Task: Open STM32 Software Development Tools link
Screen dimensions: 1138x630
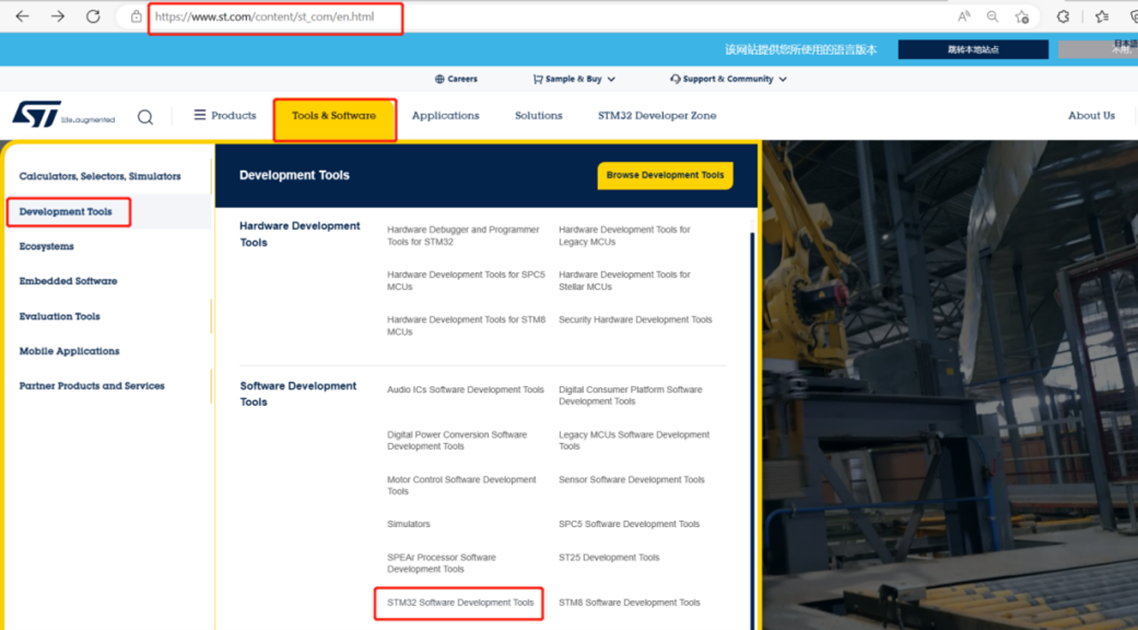Action: [460, 603]
